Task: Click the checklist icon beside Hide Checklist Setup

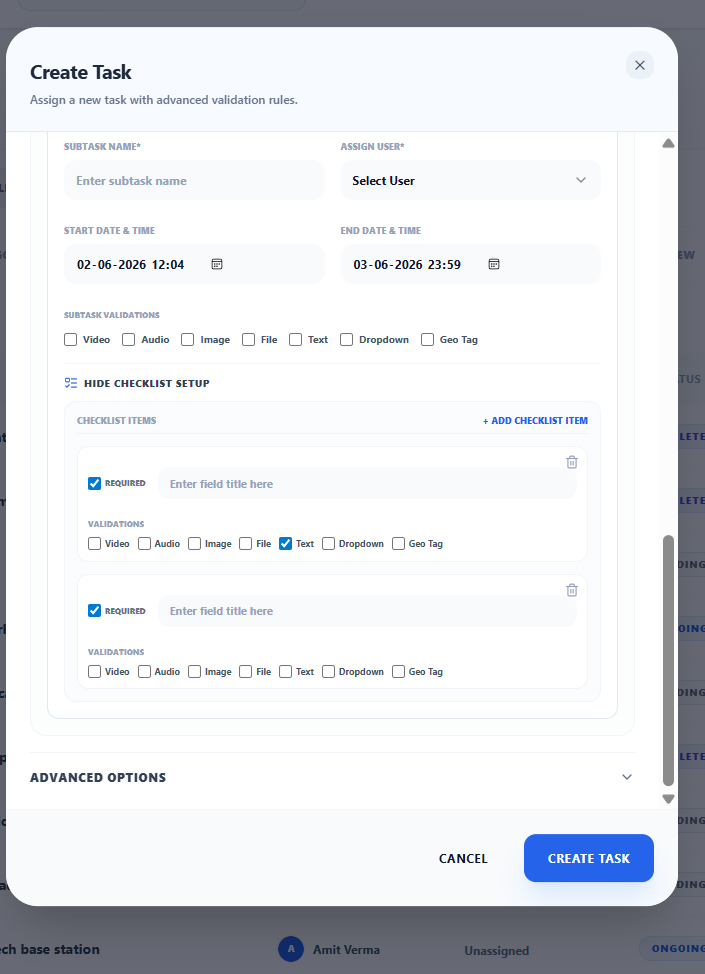Action: [71, 383]
